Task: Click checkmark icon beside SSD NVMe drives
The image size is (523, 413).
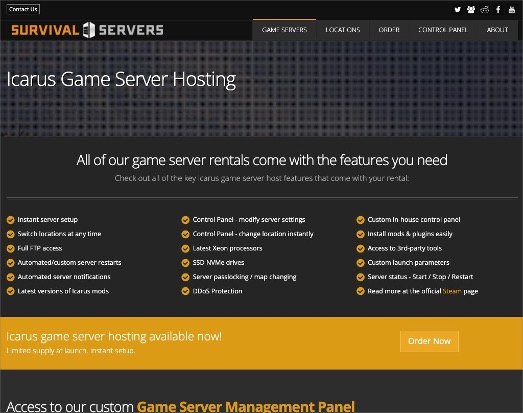Action: pyautogui.click(x=185, y=263)
